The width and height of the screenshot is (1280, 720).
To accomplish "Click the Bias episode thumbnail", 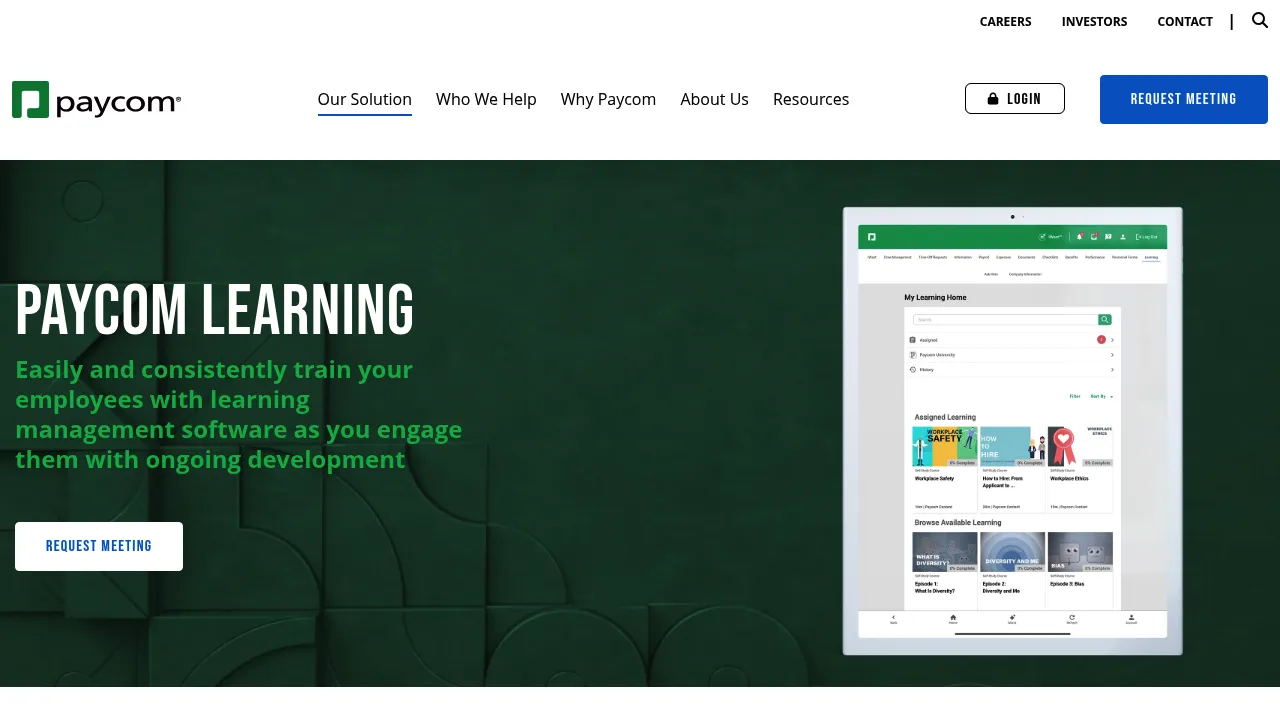I will click(x=1080, y=552).
